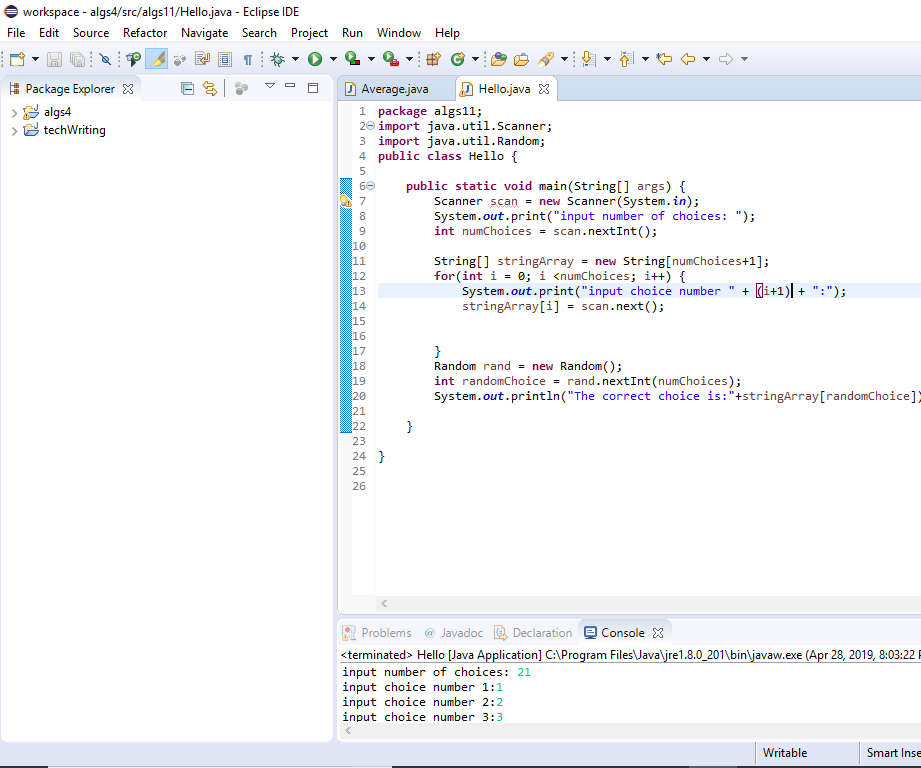
Task: Collapse All in Package Explorer
Action: pos(187,88)
